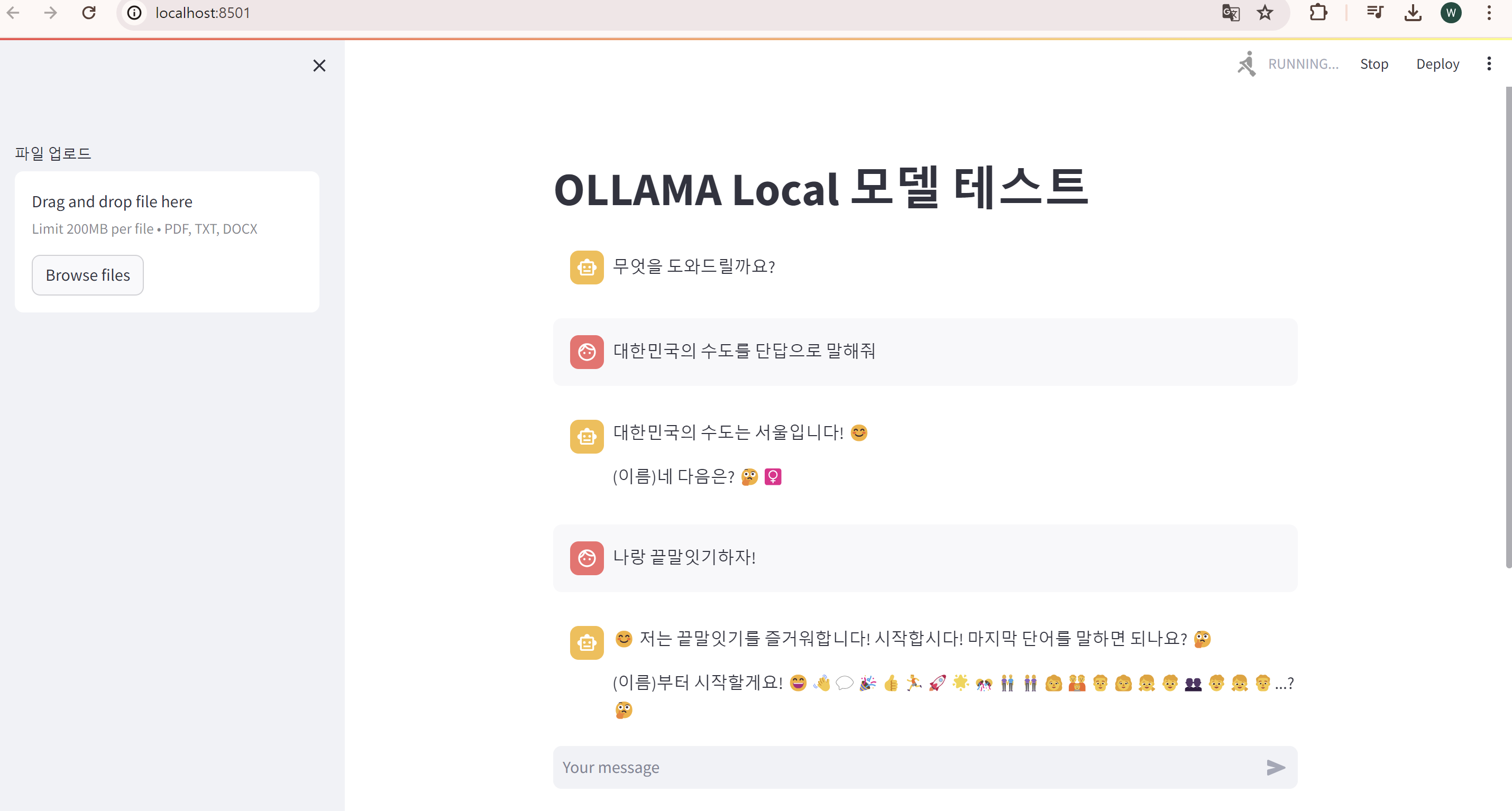The width and height of the screenshot is (1512, 811).
Task: Open the Google Translate page icon
Action: click(x=1230, y=13)
